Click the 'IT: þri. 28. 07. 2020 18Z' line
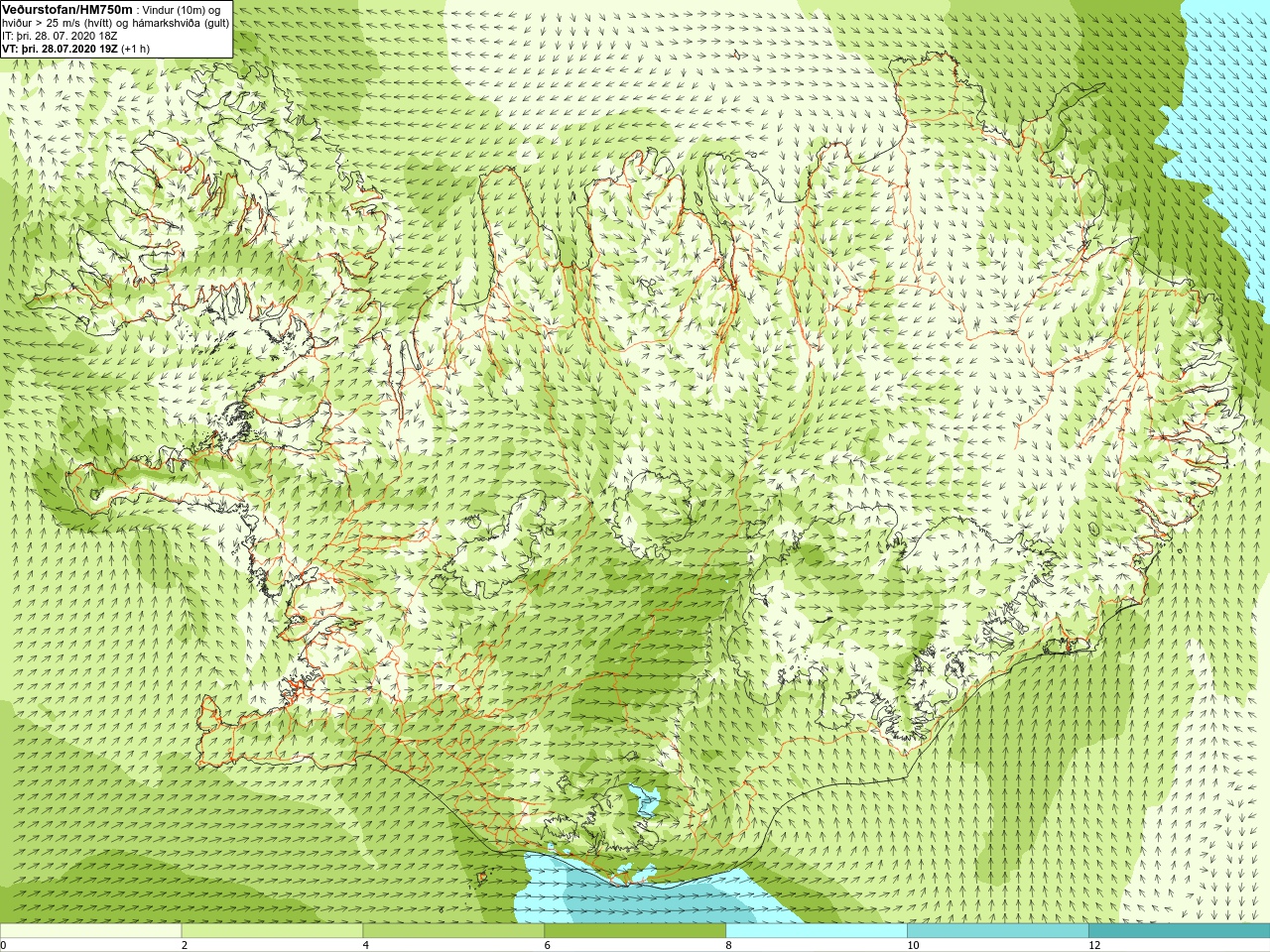Image resolution: width=1270 pixels, height=952 pixels. [60, 36]
